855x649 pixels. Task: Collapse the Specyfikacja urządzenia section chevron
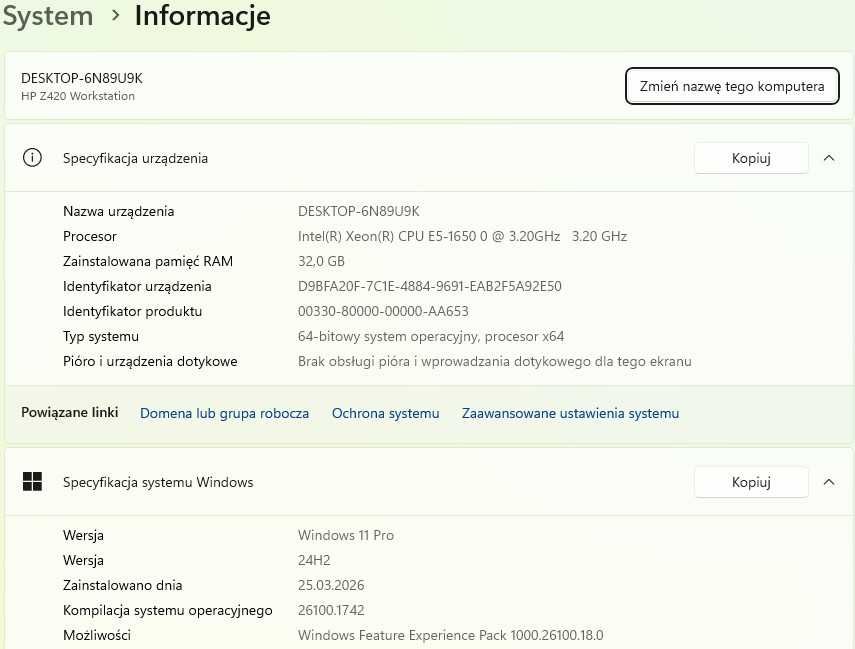(x=829, y=158)
